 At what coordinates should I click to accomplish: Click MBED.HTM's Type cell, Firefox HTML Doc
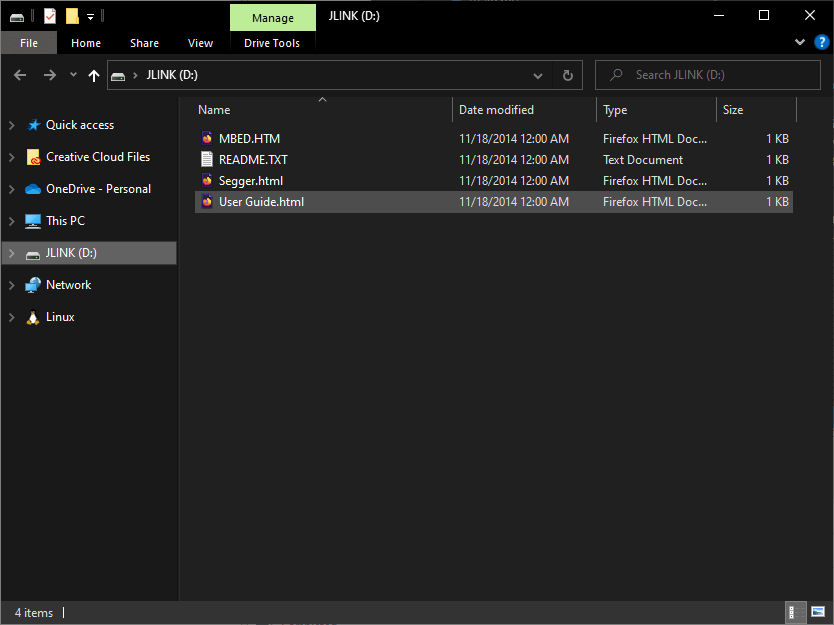coord(655,139)
